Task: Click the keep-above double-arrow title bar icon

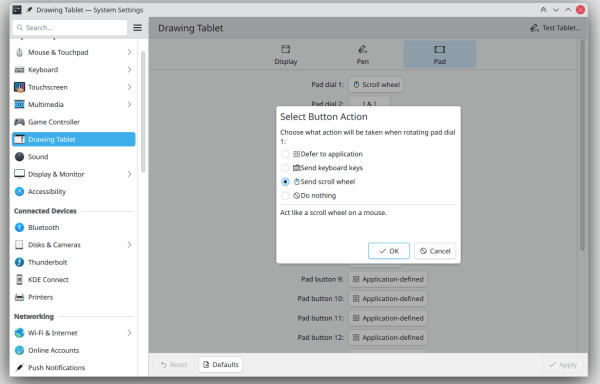Action: tap(543, 10)
